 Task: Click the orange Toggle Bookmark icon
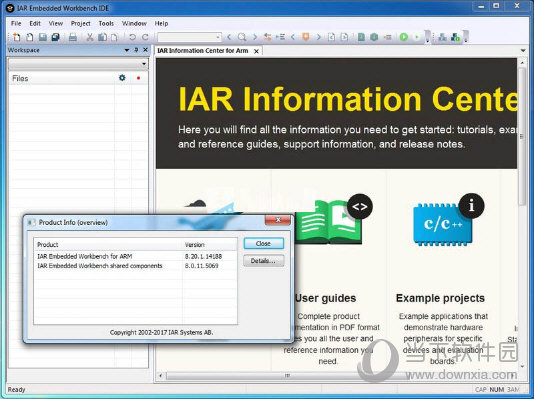[x=306, y=37]
